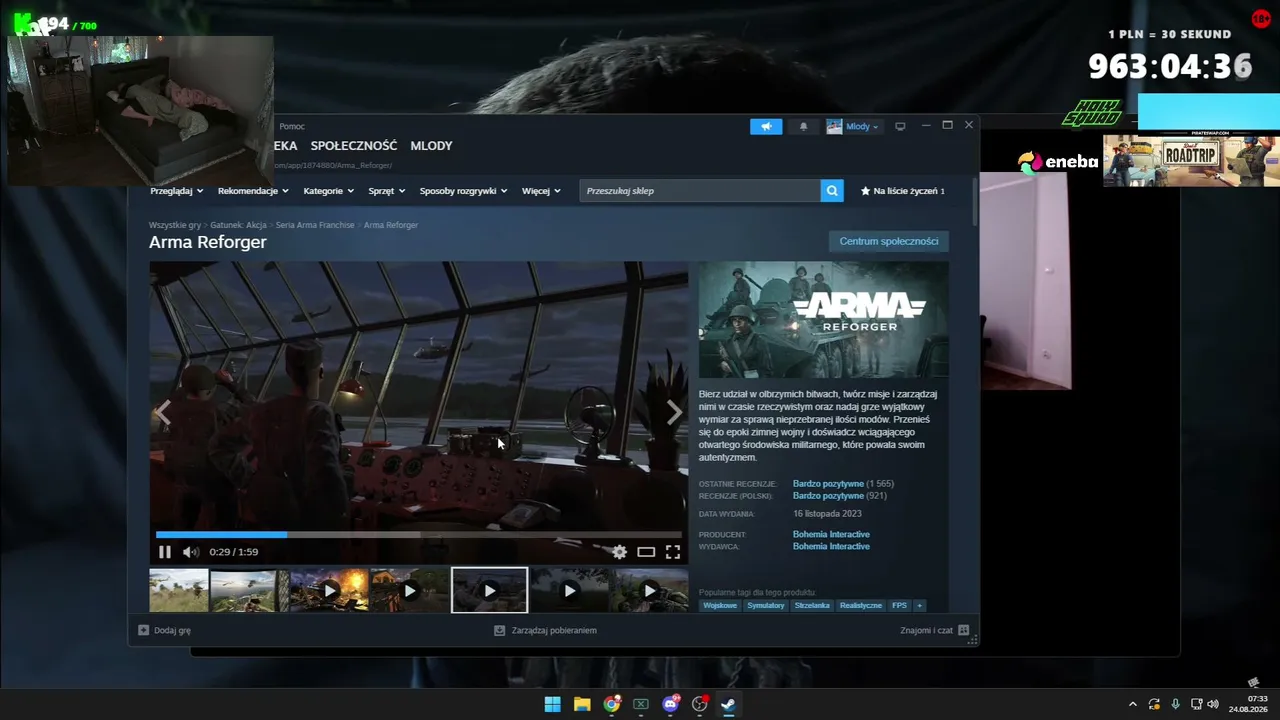Viewport: 1280px width, 720px height.
Task: Follow breadcrumb link 'Wszystkie gry'
Action: [x=175, y=225]
